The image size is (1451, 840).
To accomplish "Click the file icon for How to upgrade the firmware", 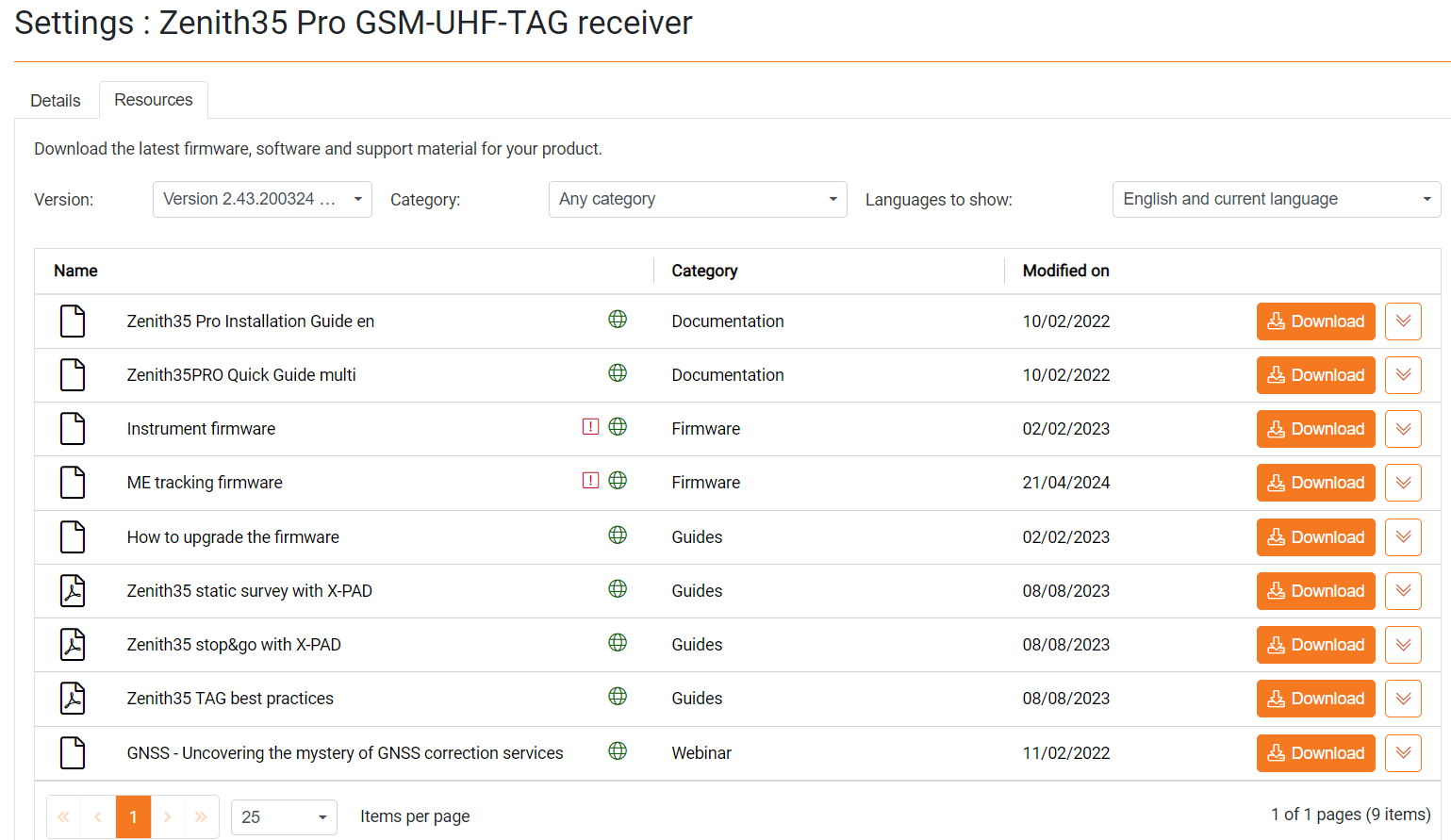I will pyautogui.click(x=73, y=537).
